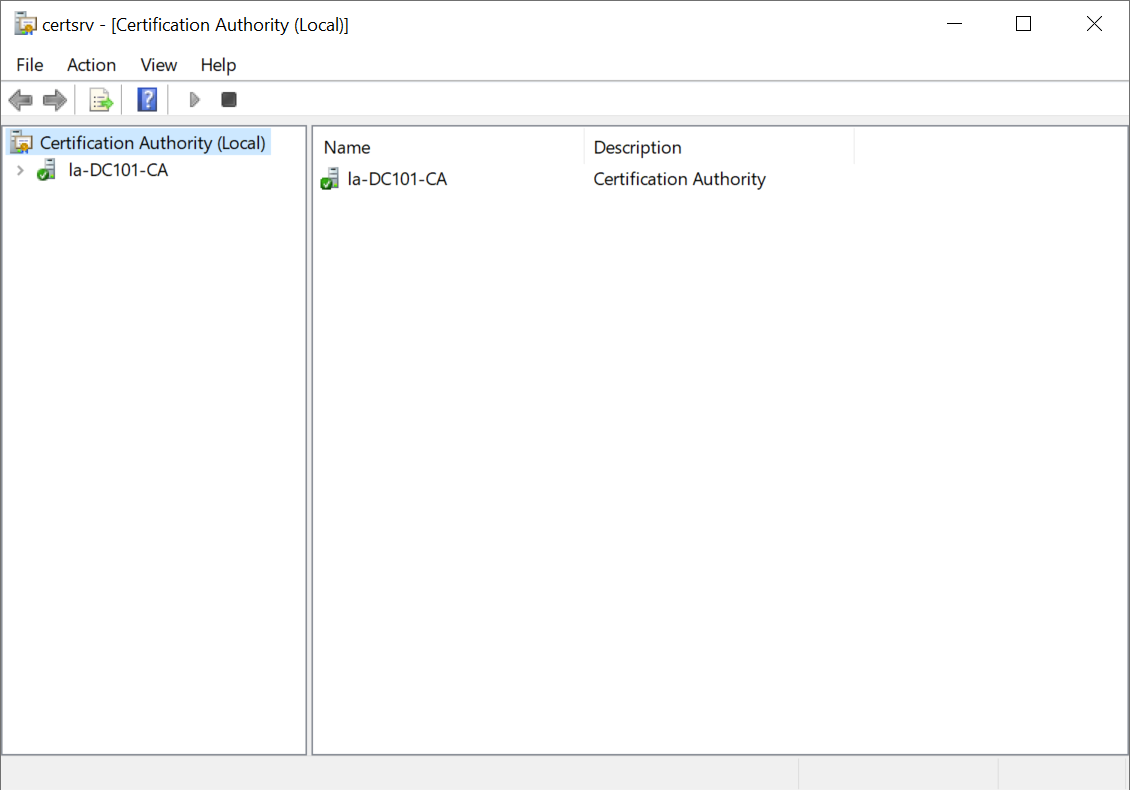Open the Action menu
Screen dimensions: 1130x790
pyautogui.click(x=91, y=65)
